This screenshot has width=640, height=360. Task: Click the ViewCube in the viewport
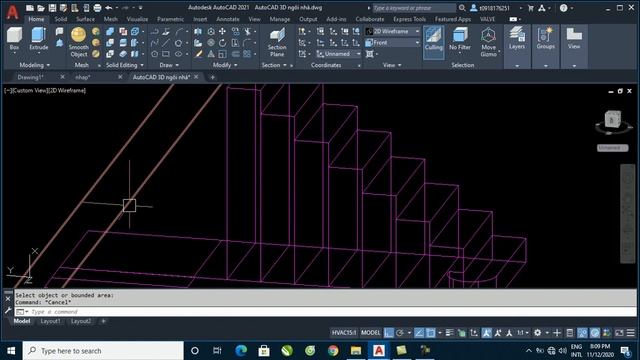point(612,121)
